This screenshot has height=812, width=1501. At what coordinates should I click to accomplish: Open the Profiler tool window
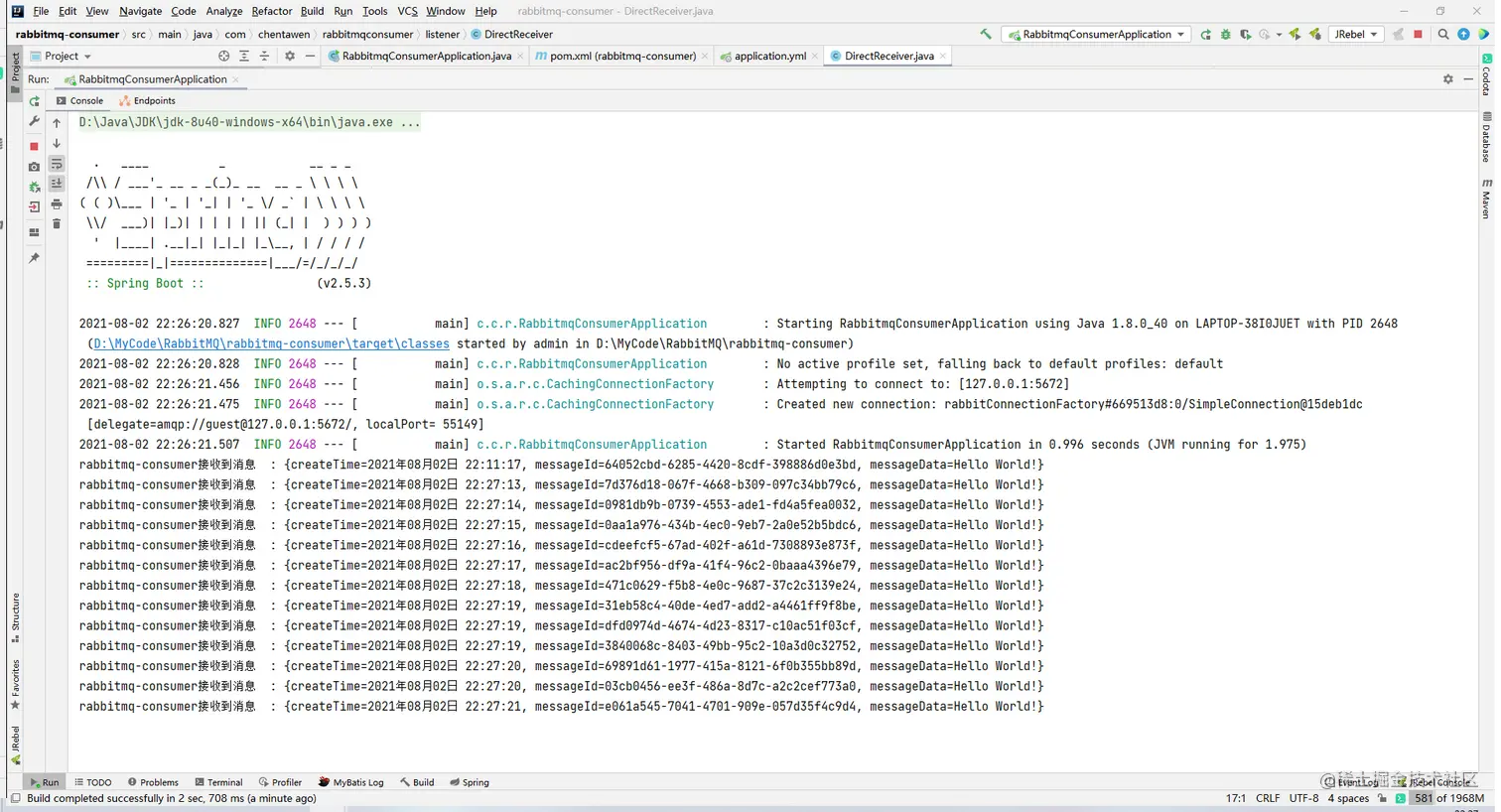tap(280, 782)
